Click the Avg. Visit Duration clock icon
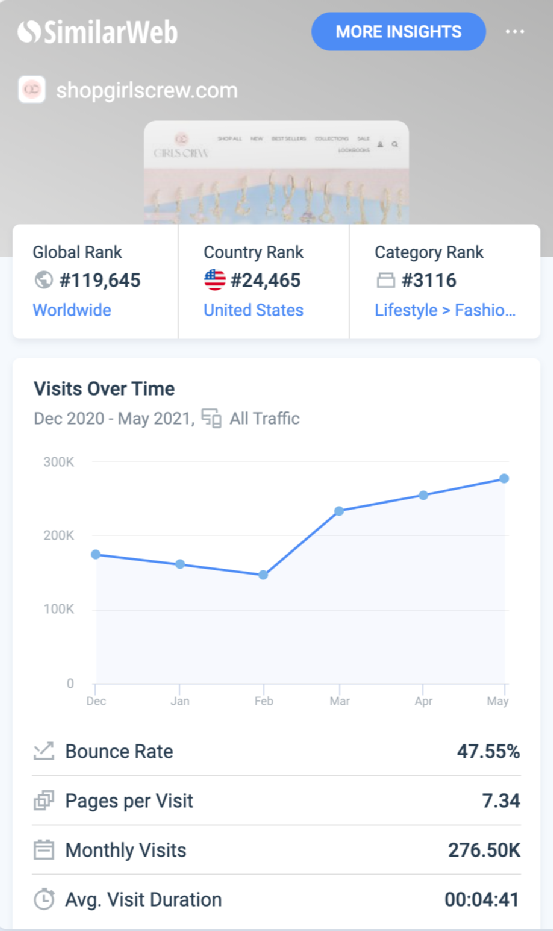Image resolution: width=553 pixels, height=931 pixels. click(44, 899)
